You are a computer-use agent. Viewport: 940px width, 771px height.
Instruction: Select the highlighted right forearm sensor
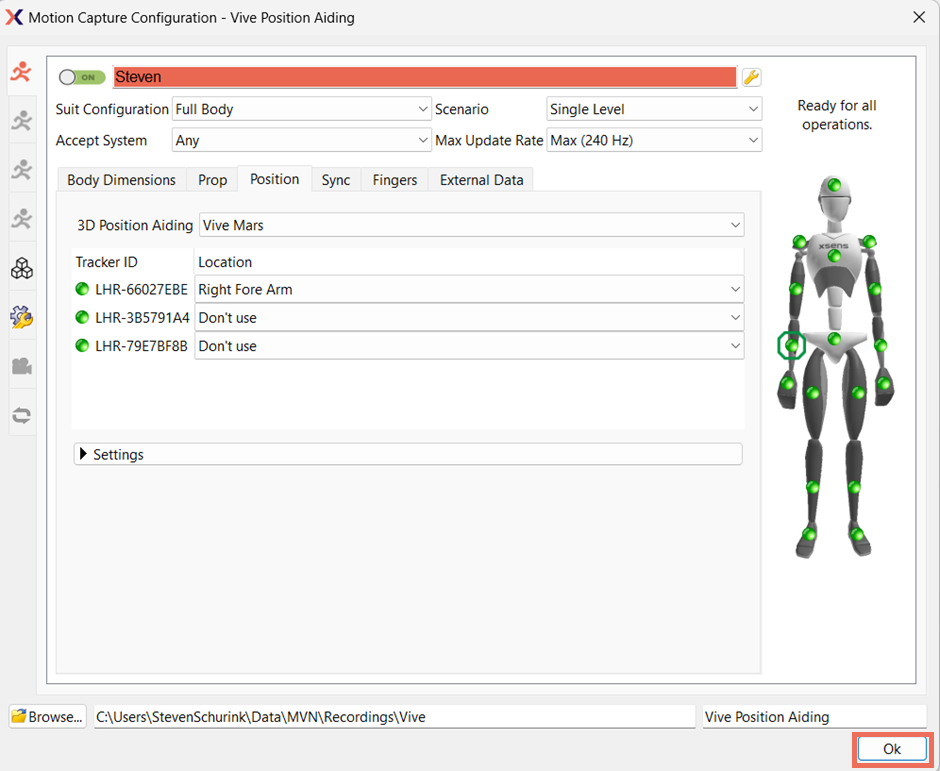point(791,346)
